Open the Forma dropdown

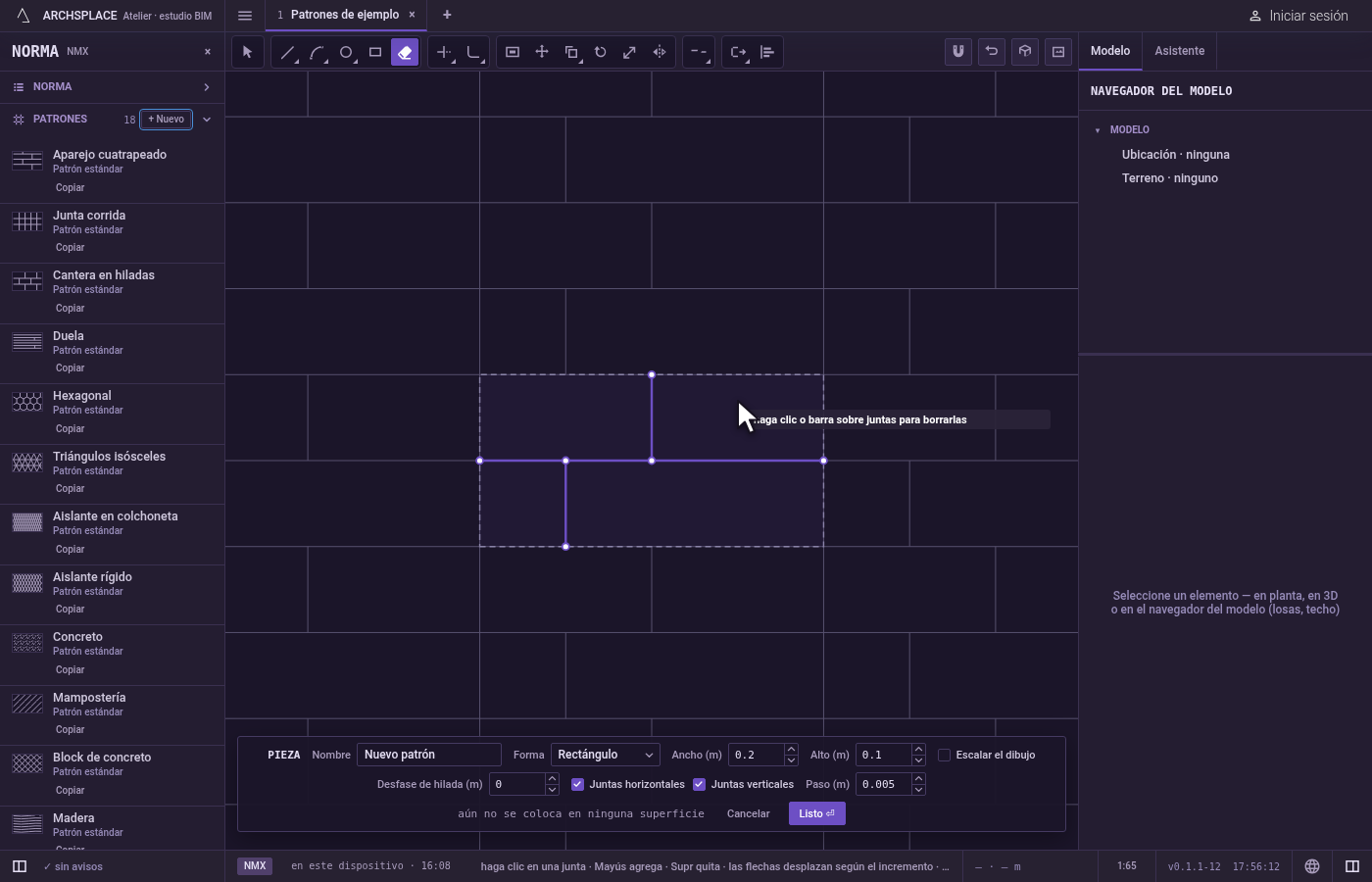(x=606, y=755)
